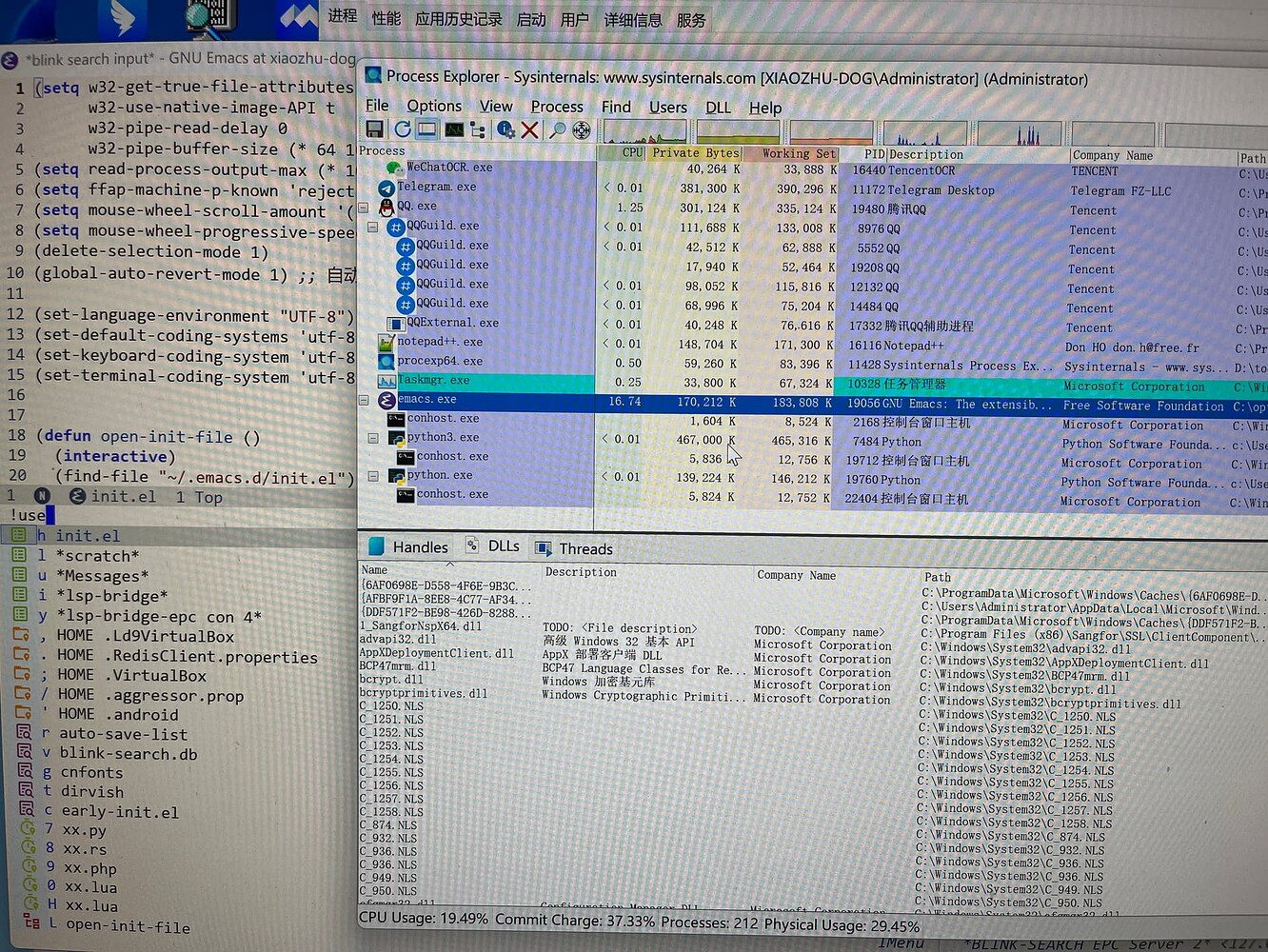Open process properties via the gear icon
This screenshot has height=952, width=1268.
[x=506, y=130]
